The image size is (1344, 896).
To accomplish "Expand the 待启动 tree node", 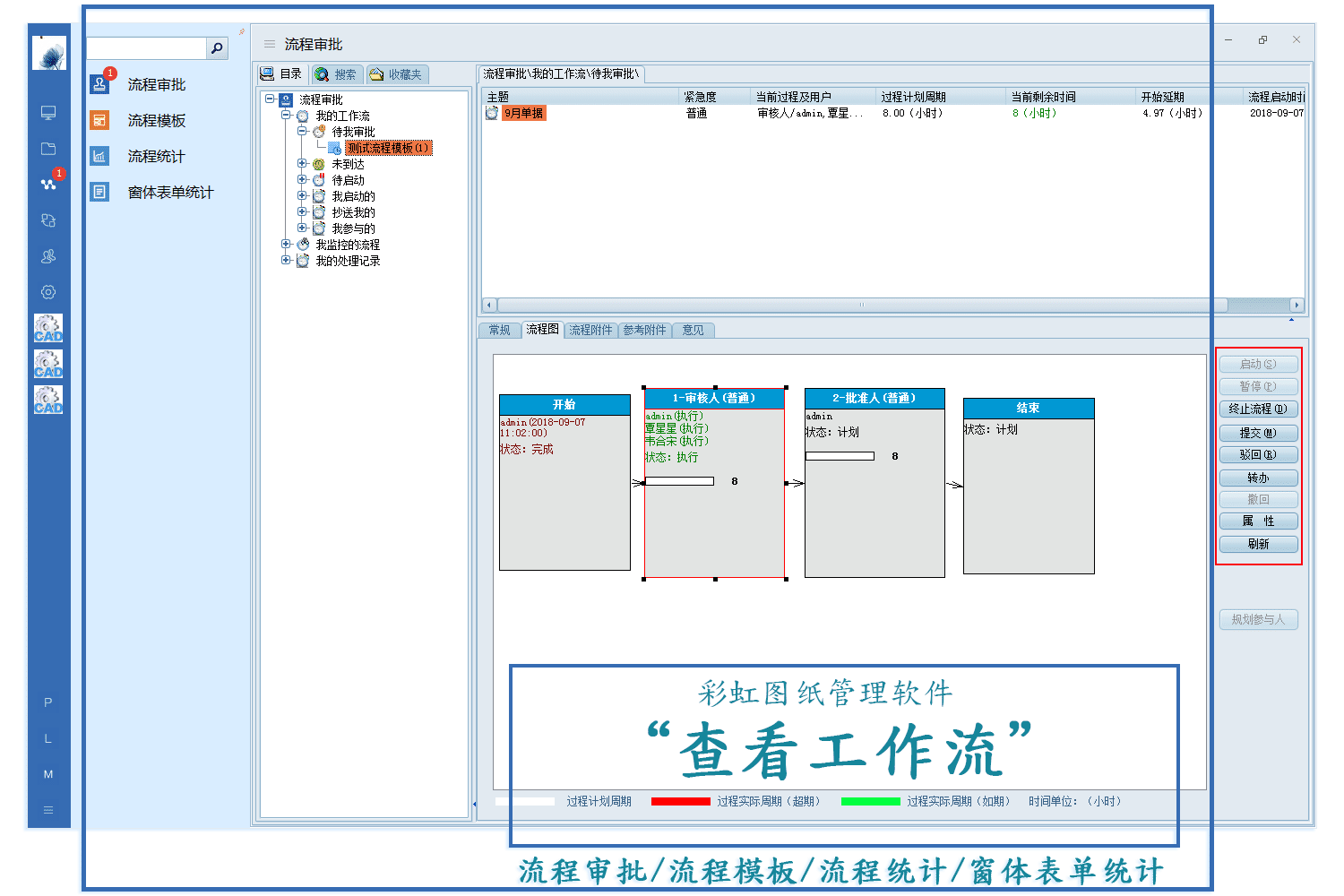I will coord(302,180).
